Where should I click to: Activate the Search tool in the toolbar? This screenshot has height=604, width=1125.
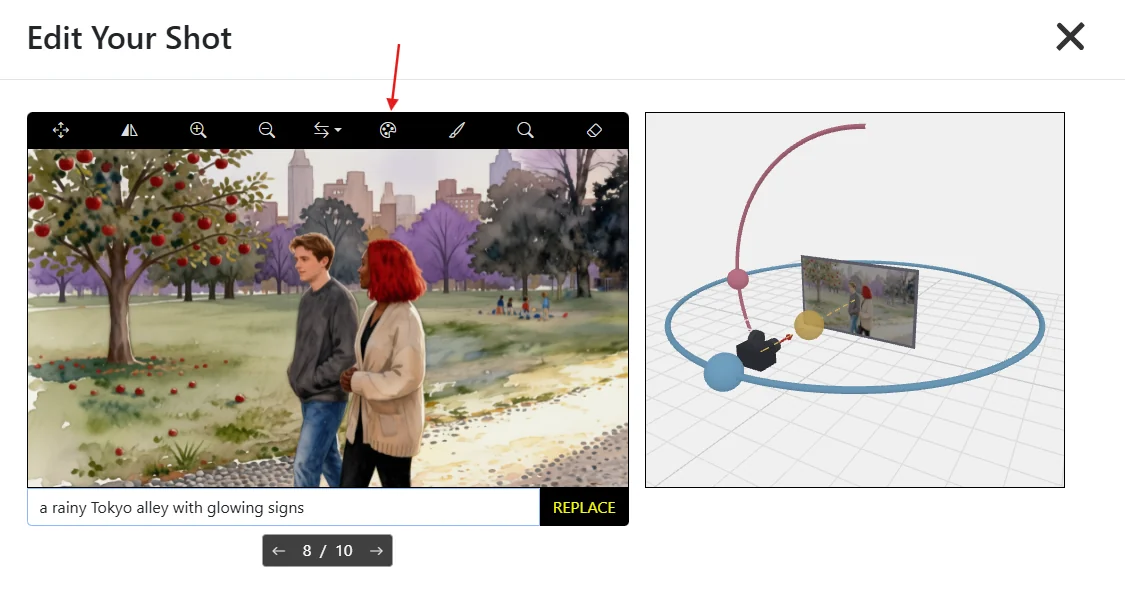point(525,129)
